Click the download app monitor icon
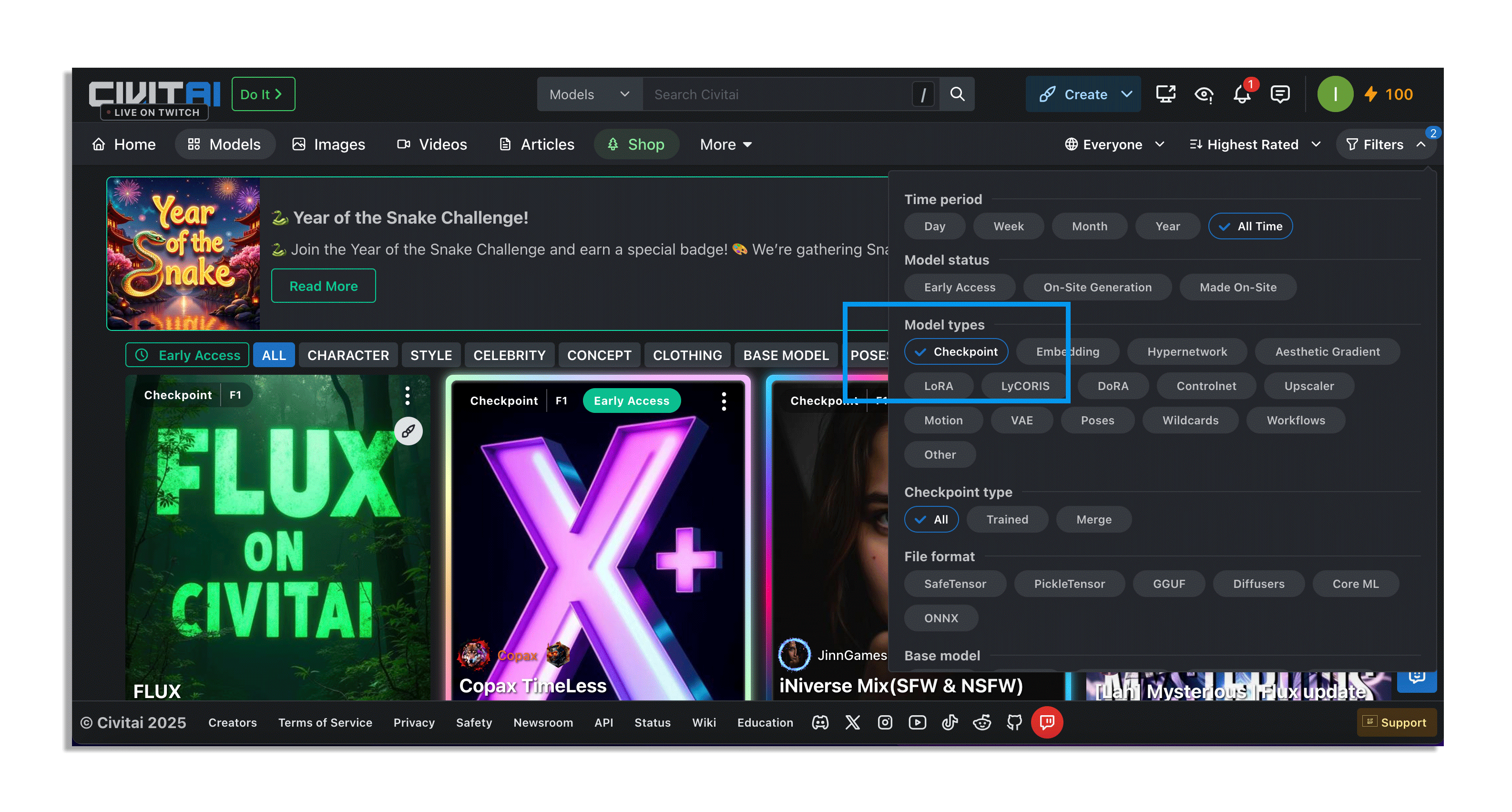 click(x=1165, y=94)
